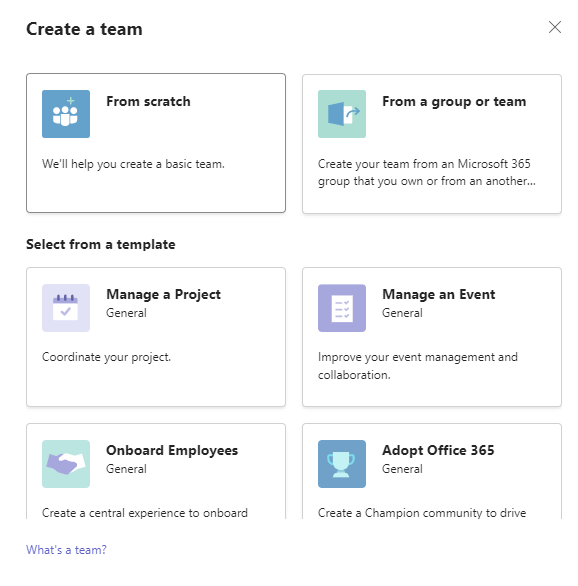Close the Create a team dialog
The width and height of the screenshot is (578, 586).
pyautogui.click(x=555, y=27)
